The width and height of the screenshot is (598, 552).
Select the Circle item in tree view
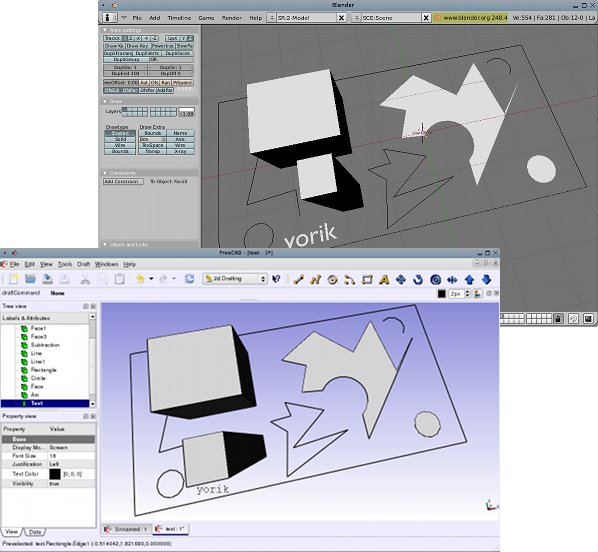point(38,378)
